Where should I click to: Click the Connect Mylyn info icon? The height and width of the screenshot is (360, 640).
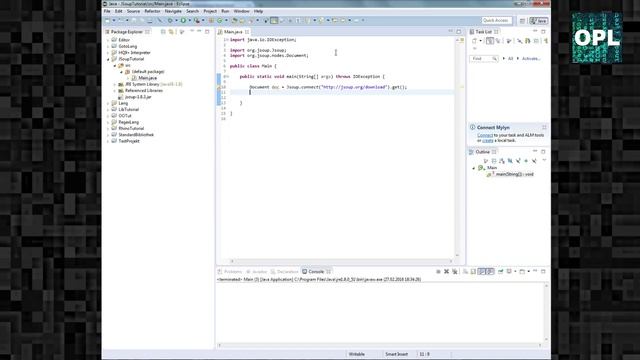[x=472, y=127]
